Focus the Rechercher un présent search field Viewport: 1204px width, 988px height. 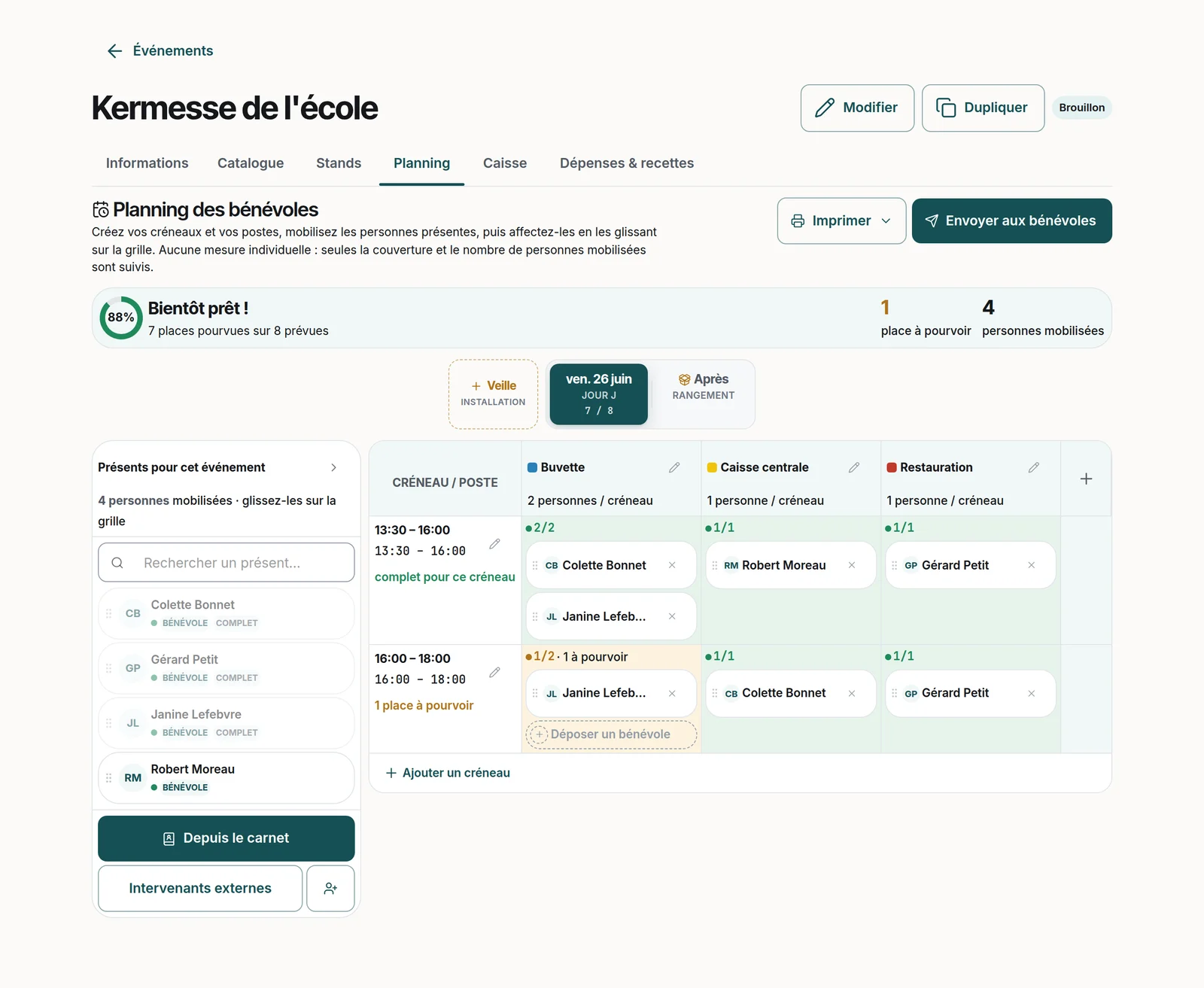click(226, 563)
